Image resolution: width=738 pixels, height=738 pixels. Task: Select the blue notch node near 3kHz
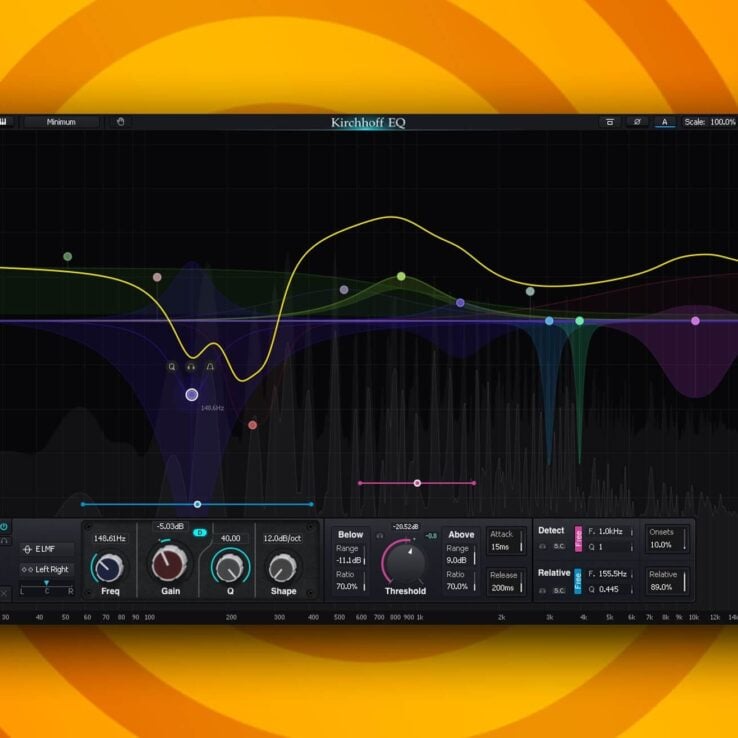549,321
